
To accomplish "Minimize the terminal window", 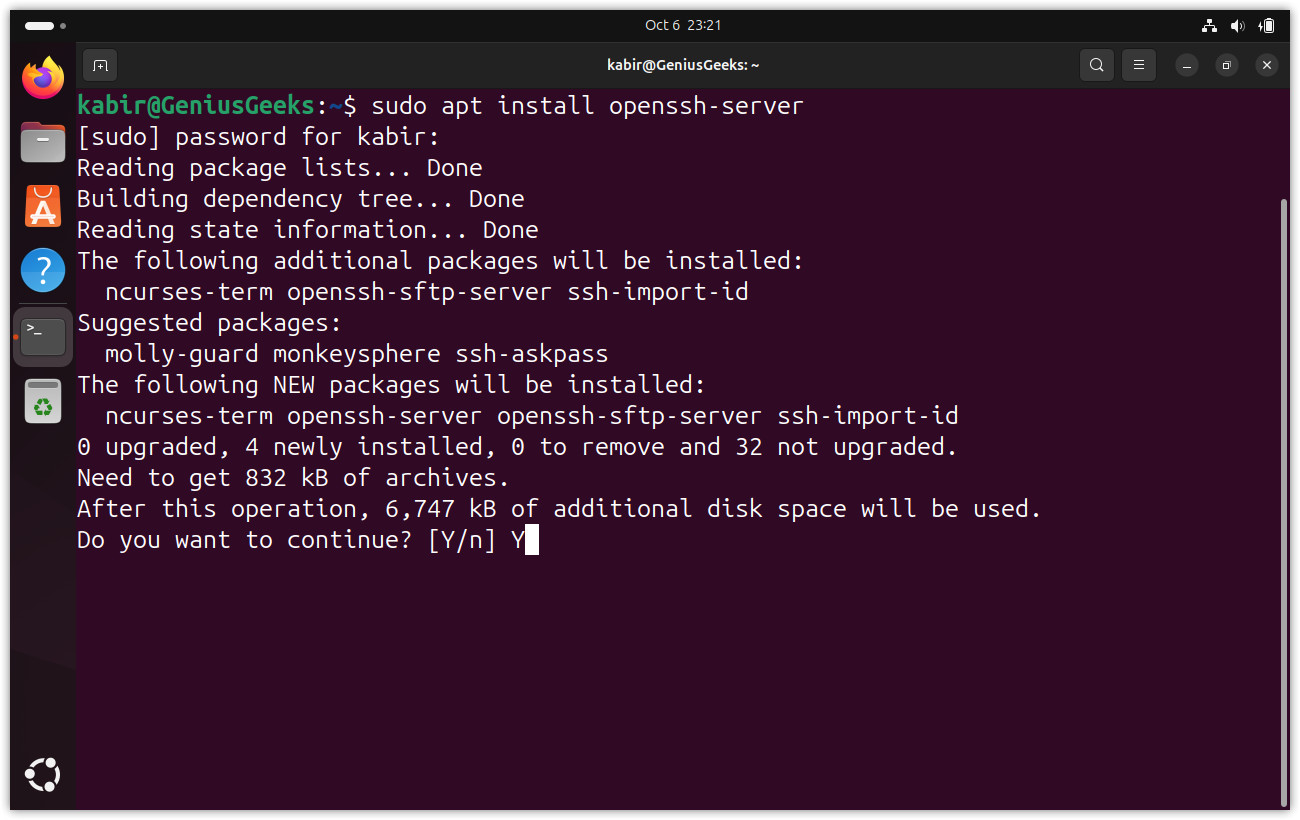I will [1187, 65].
